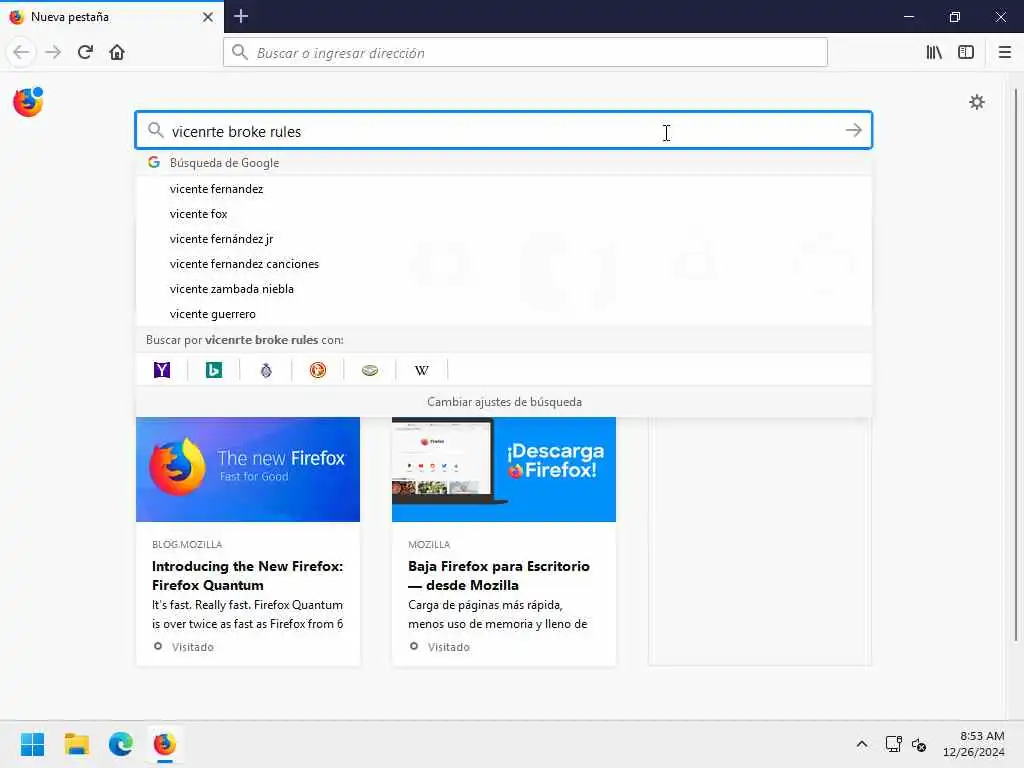Open network status tray icon
Screen dimensions: 1024x768
tap(893, 744)
